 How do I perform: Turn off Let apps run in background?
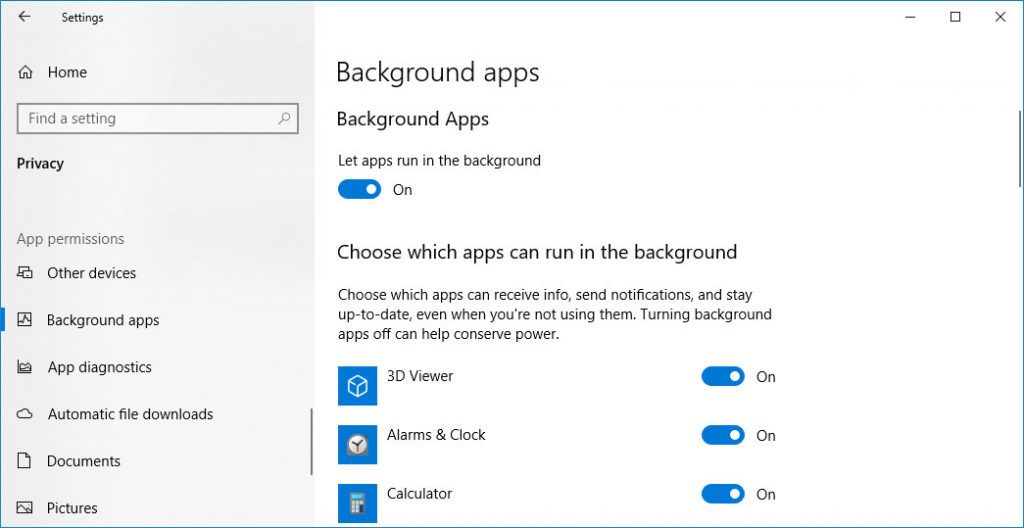359,190
